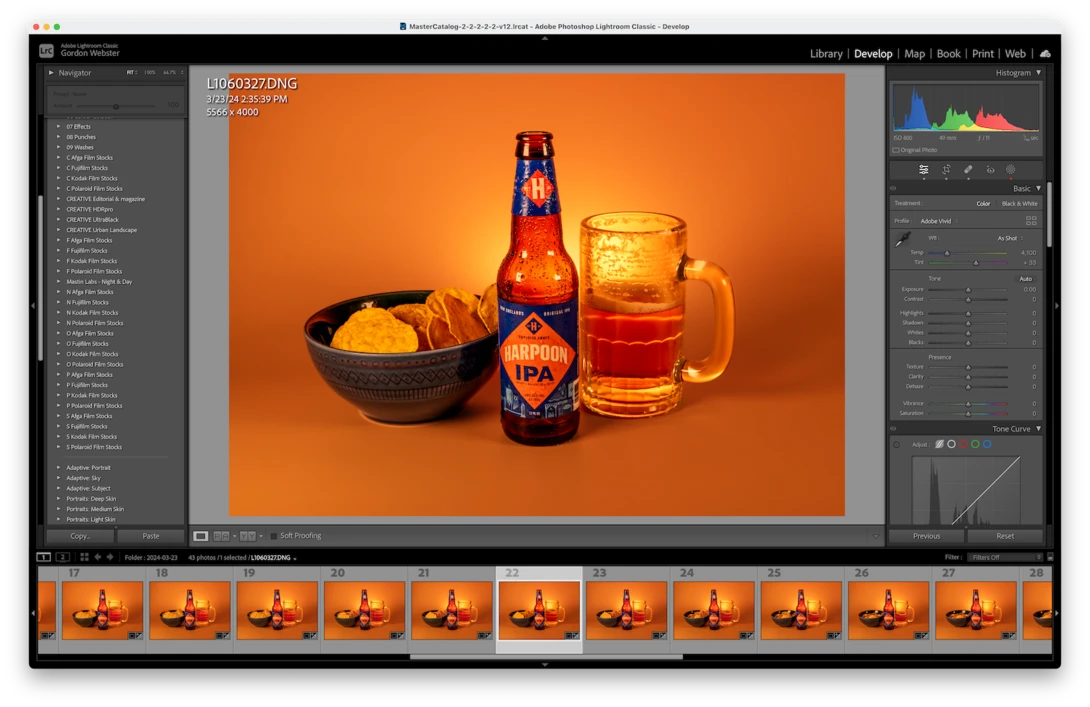The height and width of the screenshot is (707, 1090).
Task: Click the Exposure slider handle
Action: (x=968, y=290)
